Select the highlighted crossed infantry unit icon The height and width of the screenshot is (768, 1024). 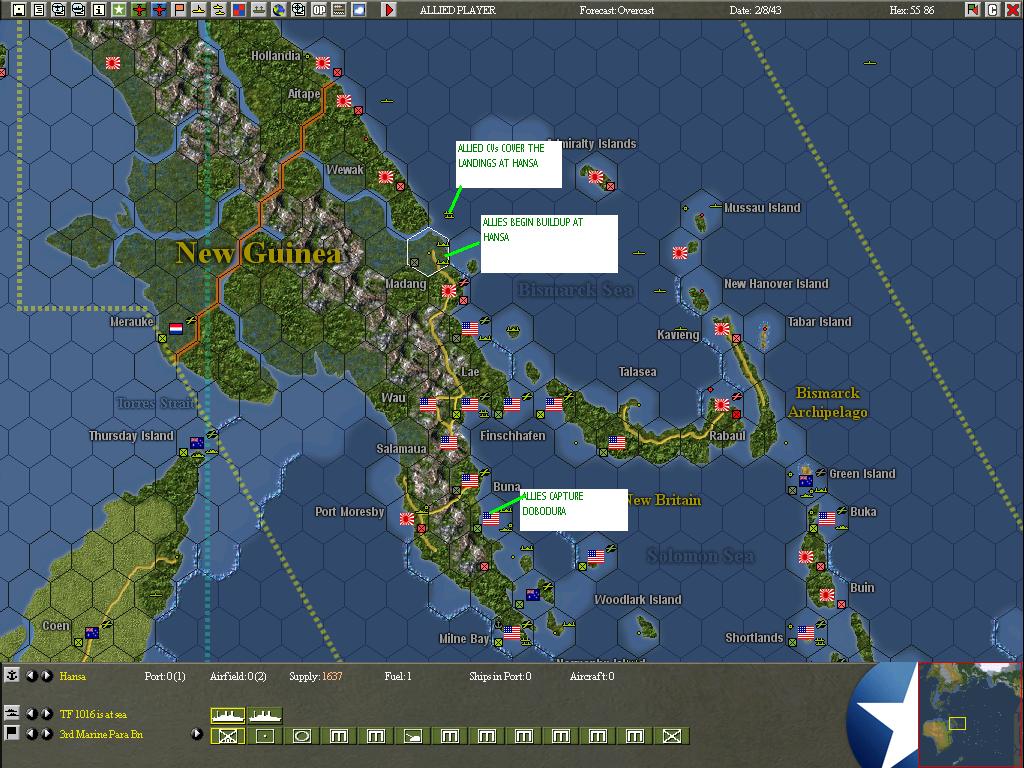pos(228,736)
